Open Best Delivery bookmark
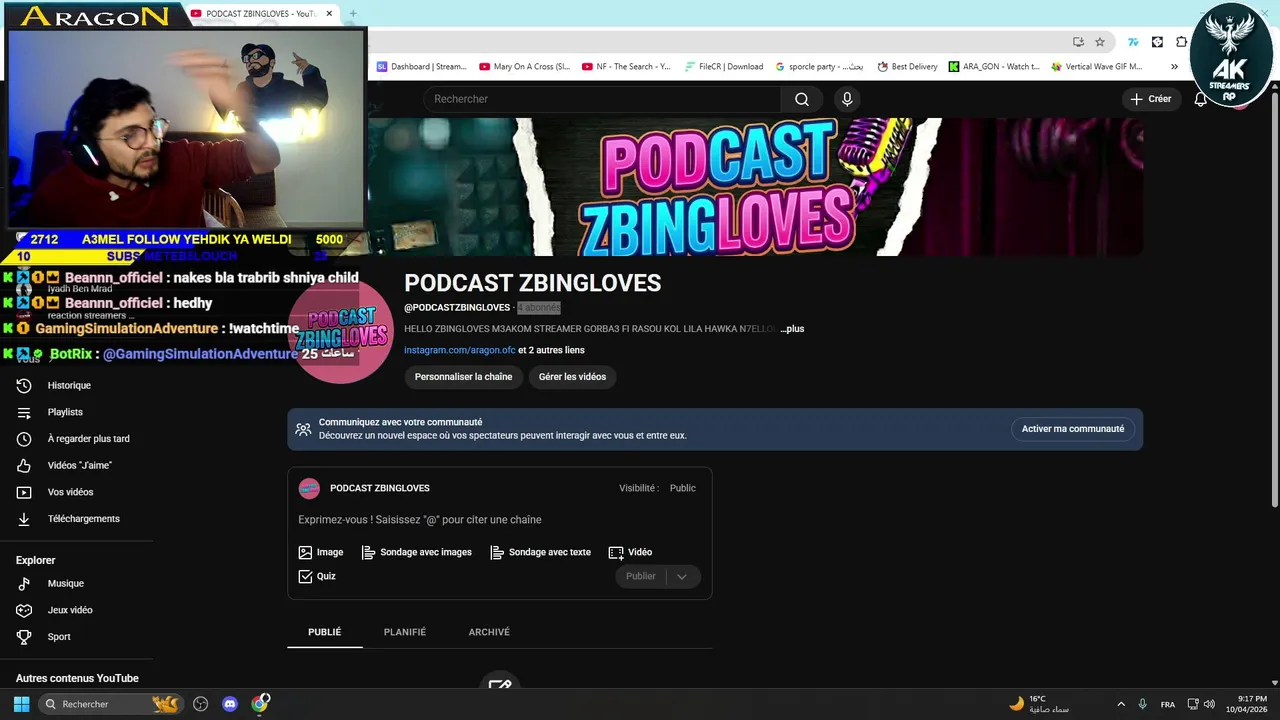This screenshot has width=1280, height=720. (907, 67)
